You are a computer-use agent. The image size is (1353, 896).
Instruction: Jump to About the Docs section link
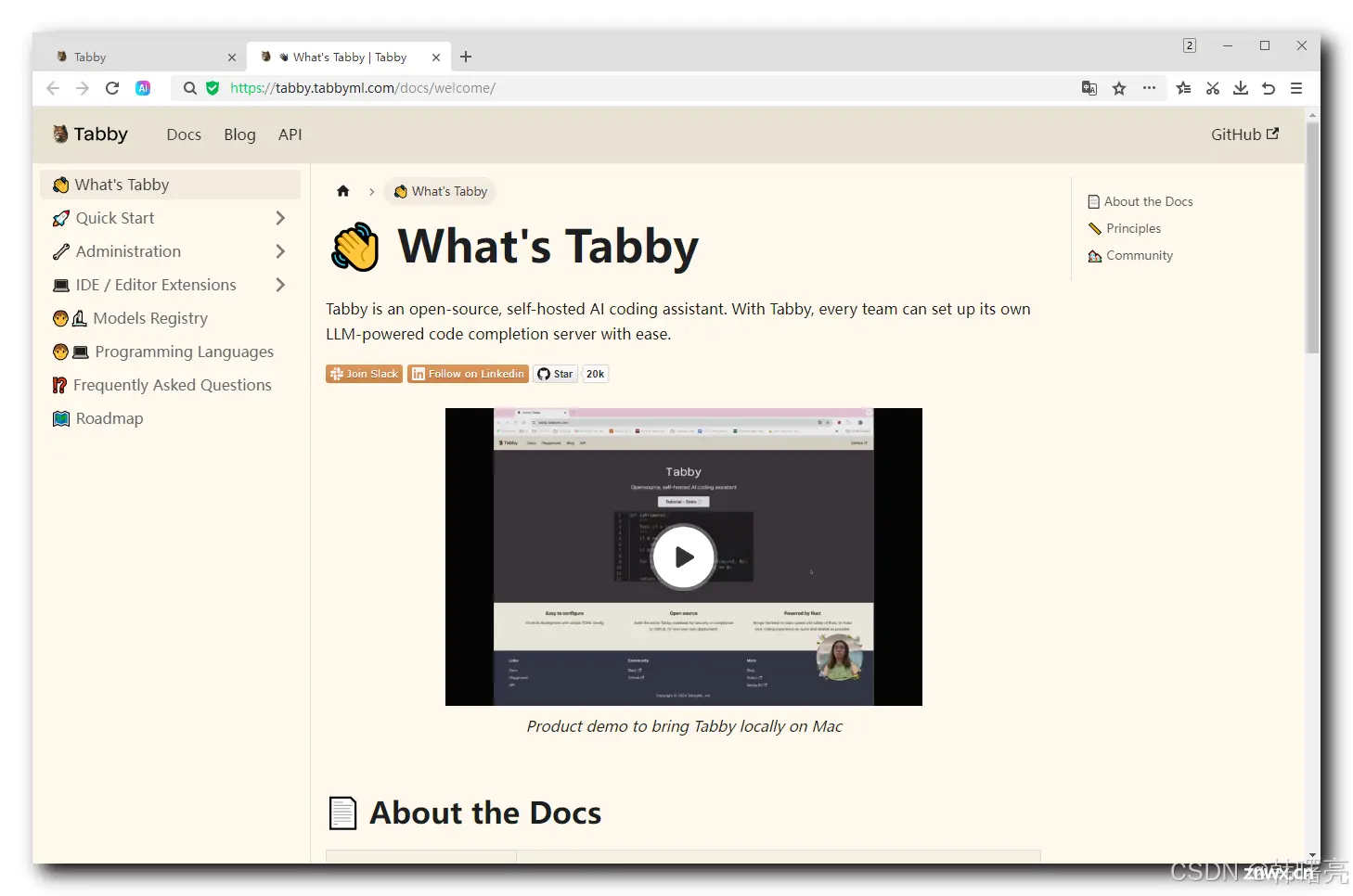[x=1140, y=201]
